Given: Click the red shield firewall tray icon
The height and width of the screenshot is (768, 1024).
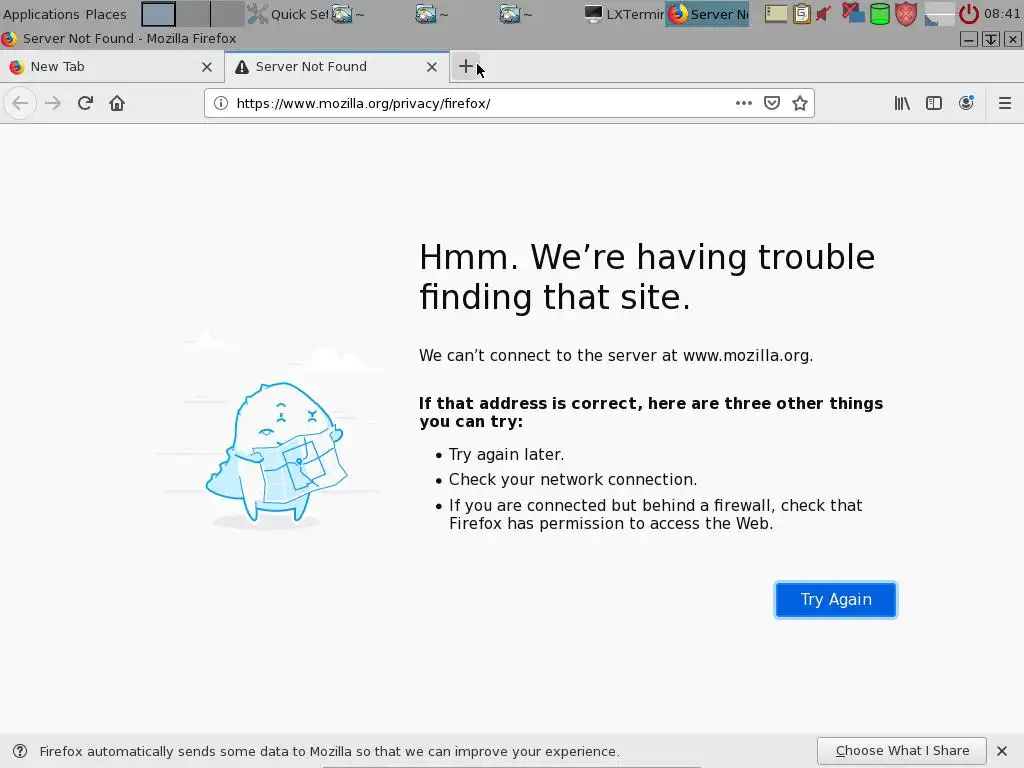Looking at the screenshot, I should (x=906, y=14).
